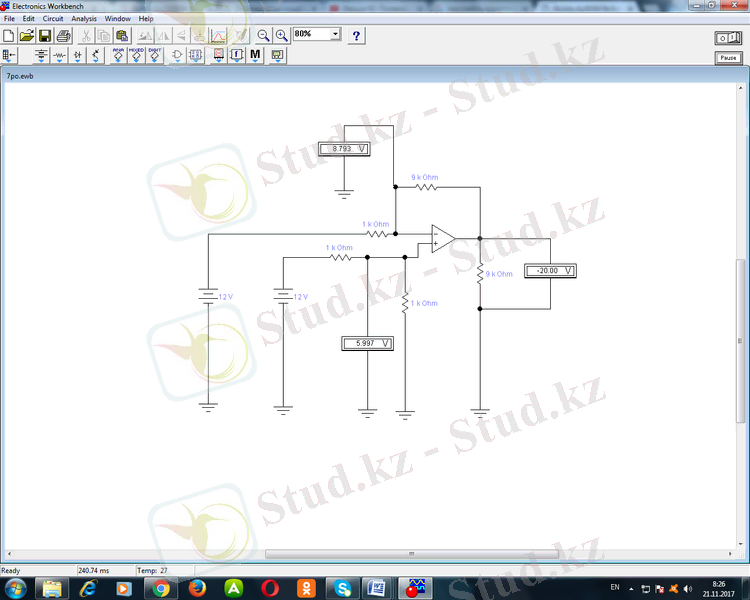
Task: Click the EN language indicator
Action: 615,587
